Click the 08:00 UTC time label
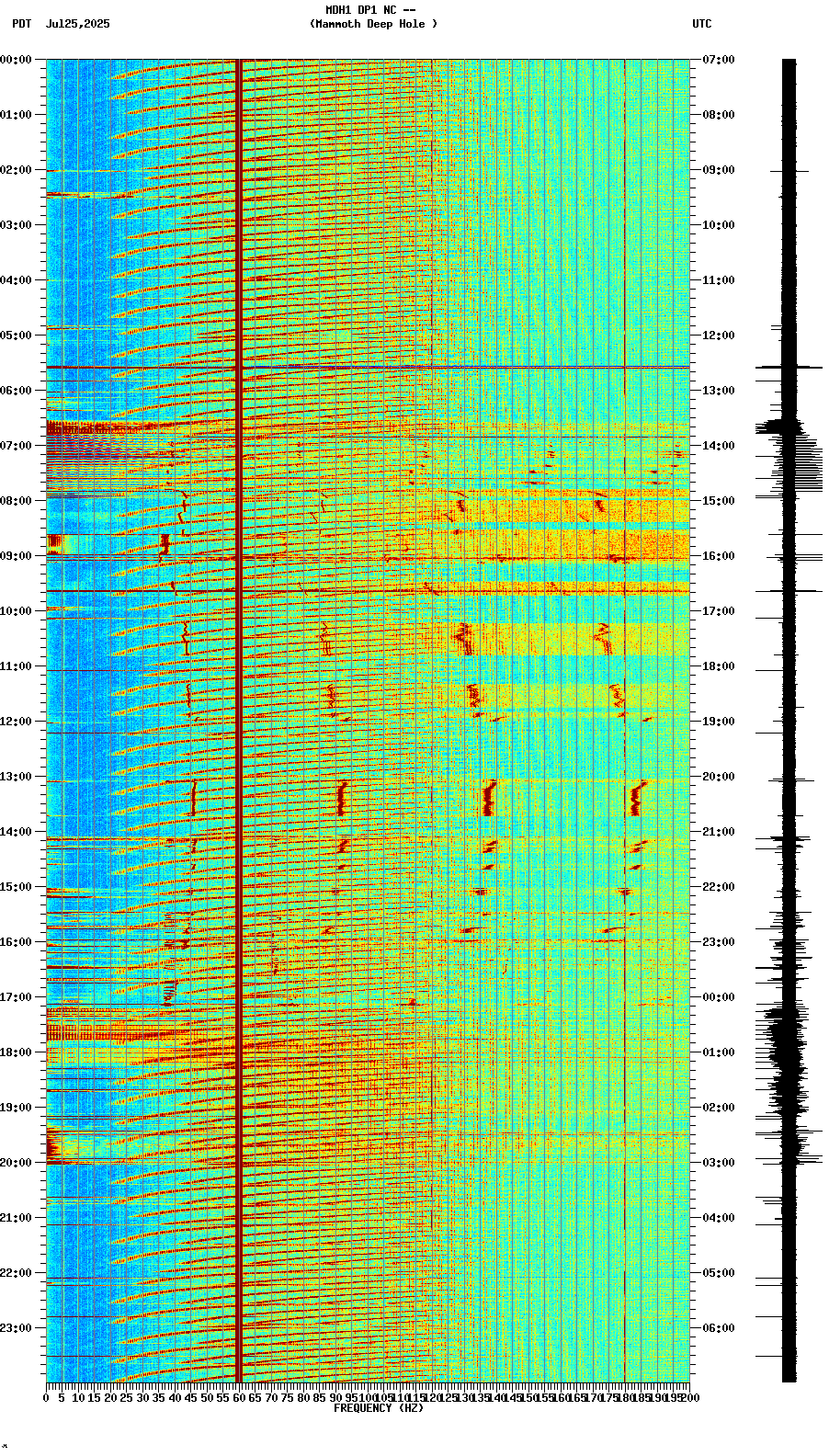This screenshot has height=1456, width=829. (719, 115)
